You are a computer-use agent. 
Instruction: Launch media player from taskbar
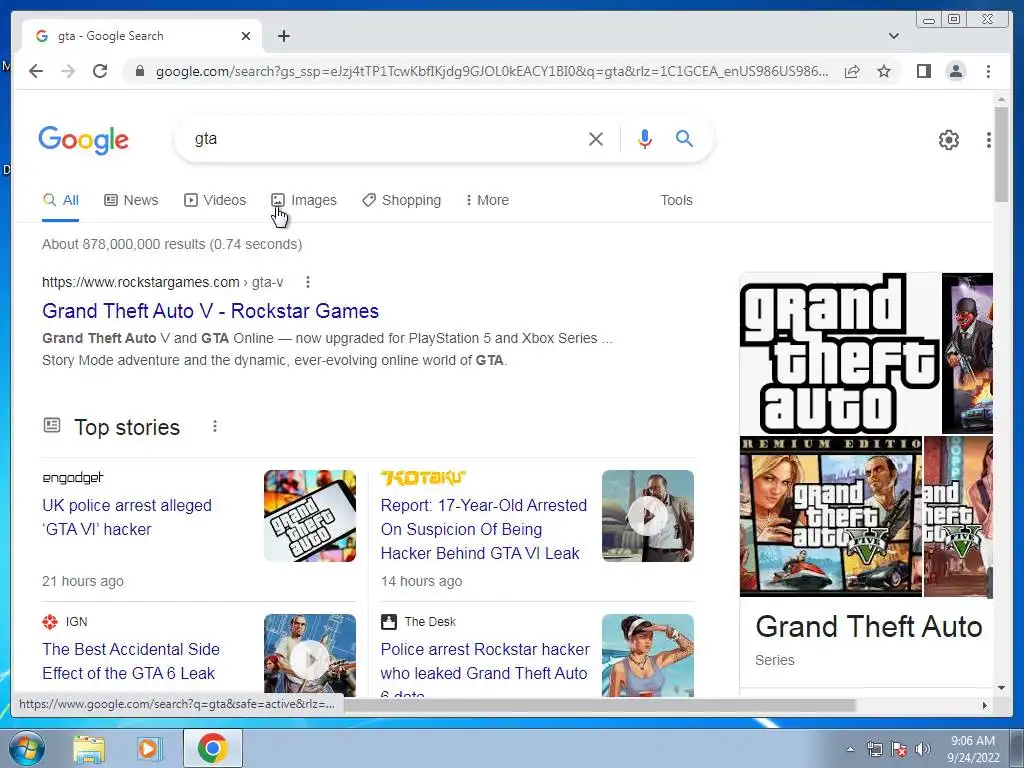click(148, 749)
